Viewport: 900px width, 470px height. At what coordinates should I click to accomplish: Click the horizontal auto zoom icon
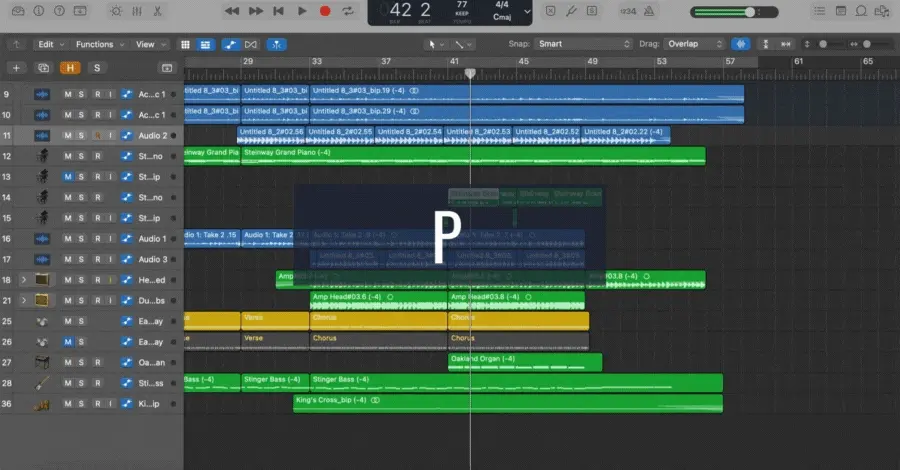(786, 44)
